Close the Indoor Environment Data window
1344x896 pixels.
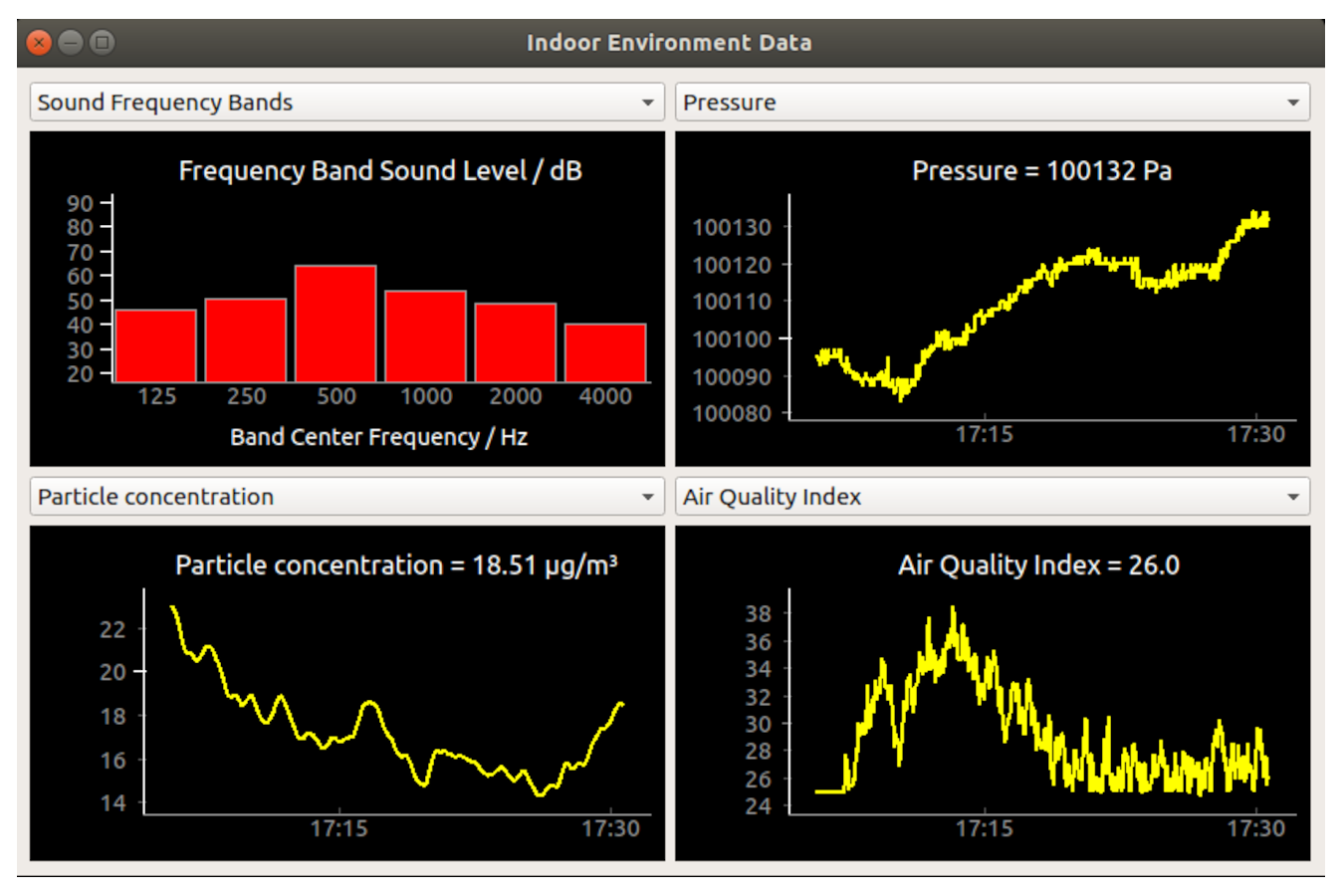(x=39, y=43)
